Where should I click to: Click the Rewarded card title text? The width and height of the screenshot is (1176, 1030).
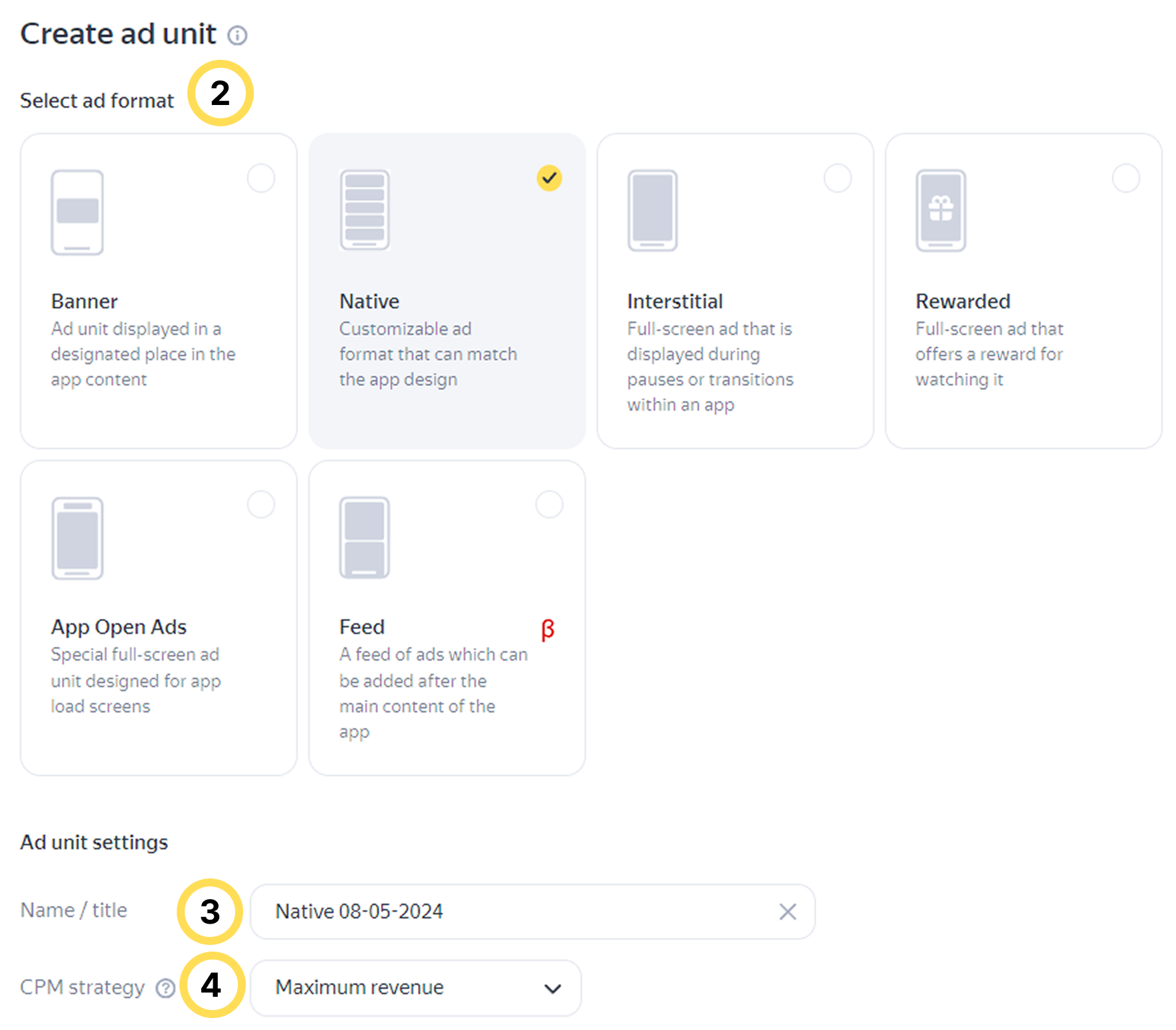click(963, 301)
